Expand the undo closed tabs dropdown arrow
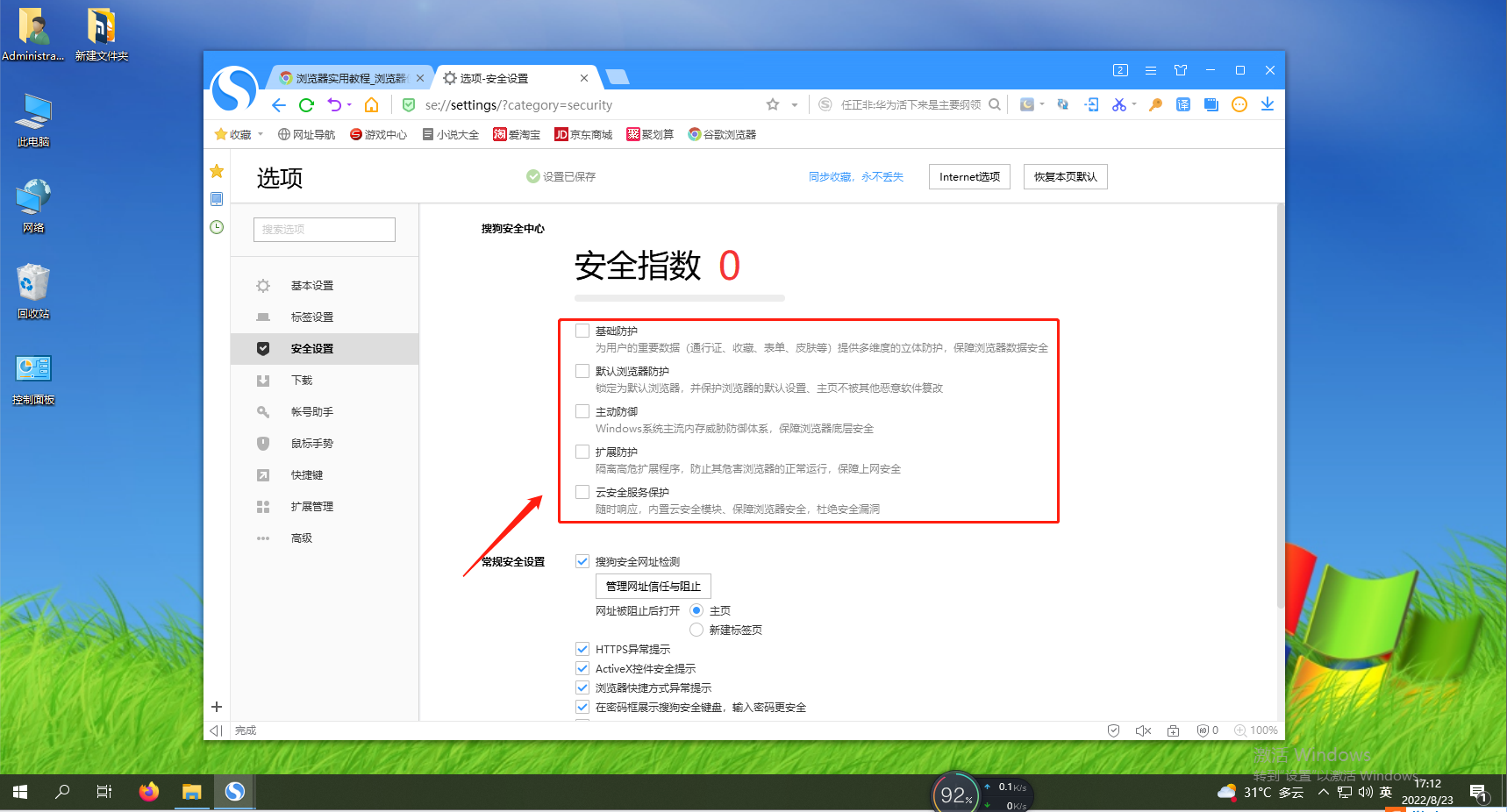This screenshot has width=1507, height=812. 349,105
